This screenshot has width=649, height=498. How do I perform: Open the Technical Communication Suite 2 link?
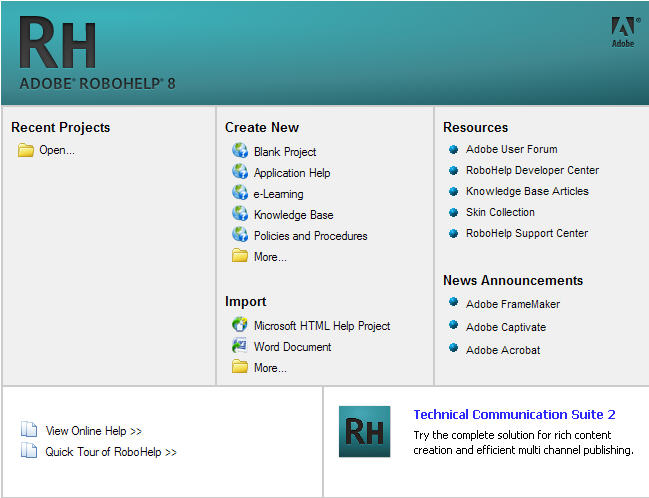pos(514,414)
